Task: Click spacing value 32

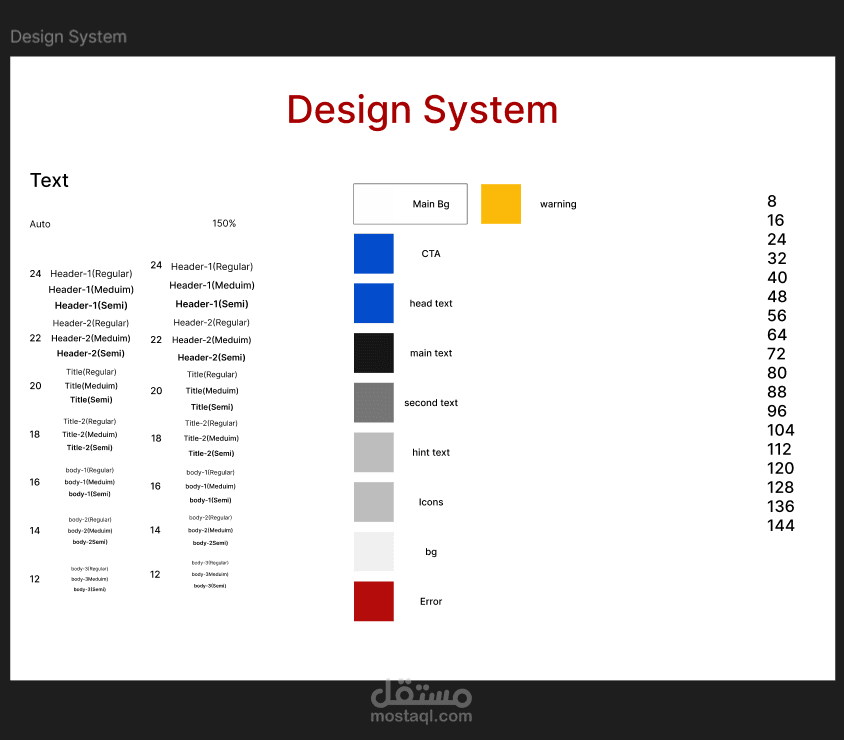Action: click(777, 258)
